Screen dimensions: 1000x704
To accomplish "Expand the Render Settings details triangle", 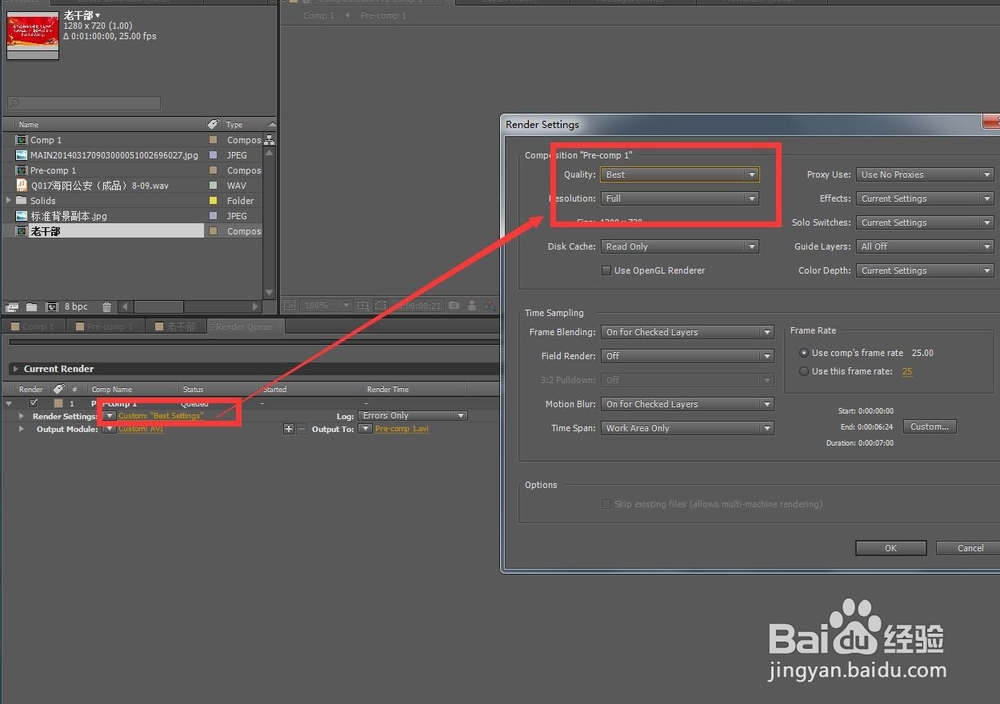I will 22,416.
